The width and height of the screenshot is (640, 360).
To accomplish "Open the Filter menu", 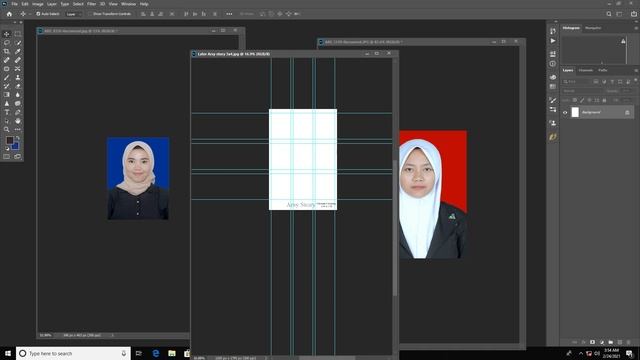I will 91,4.
